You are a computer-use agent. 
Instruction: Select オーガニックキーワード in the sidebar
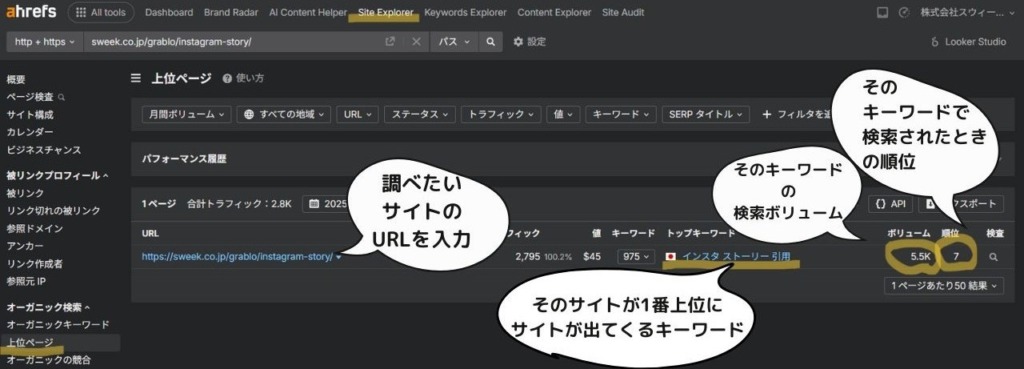coord(58,325)
